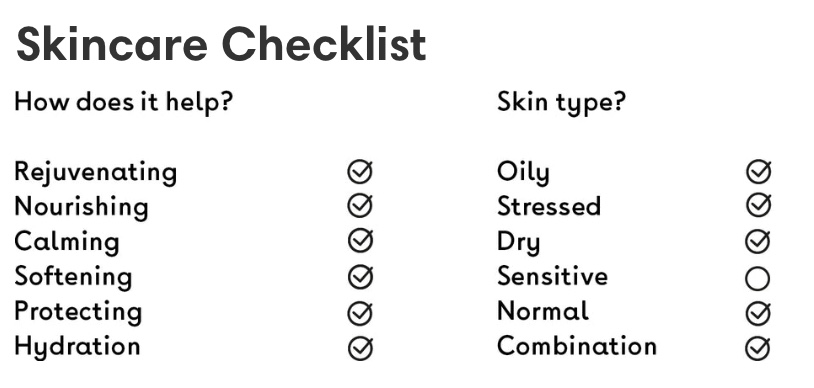This screenshot has height=388, width=814.
Task: Click the checkmark icon beside Nourishing
Action: 360,206
